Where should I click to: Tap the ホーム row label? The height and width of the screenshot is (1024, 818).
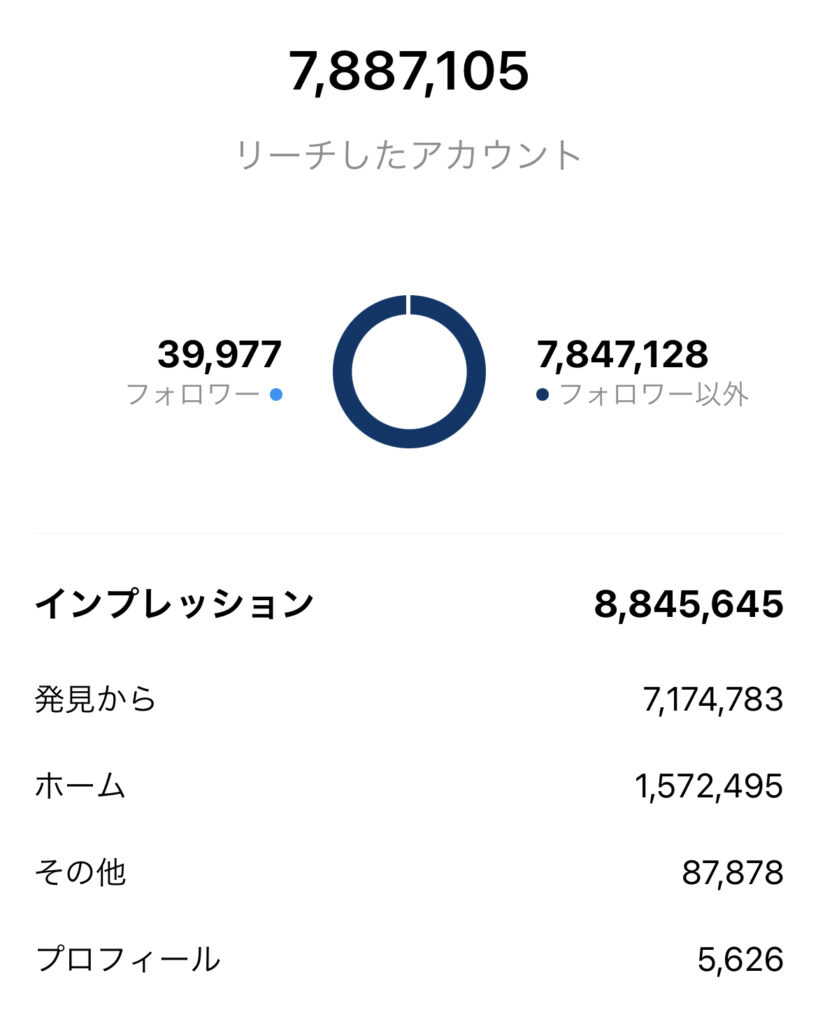click(80, 786)
